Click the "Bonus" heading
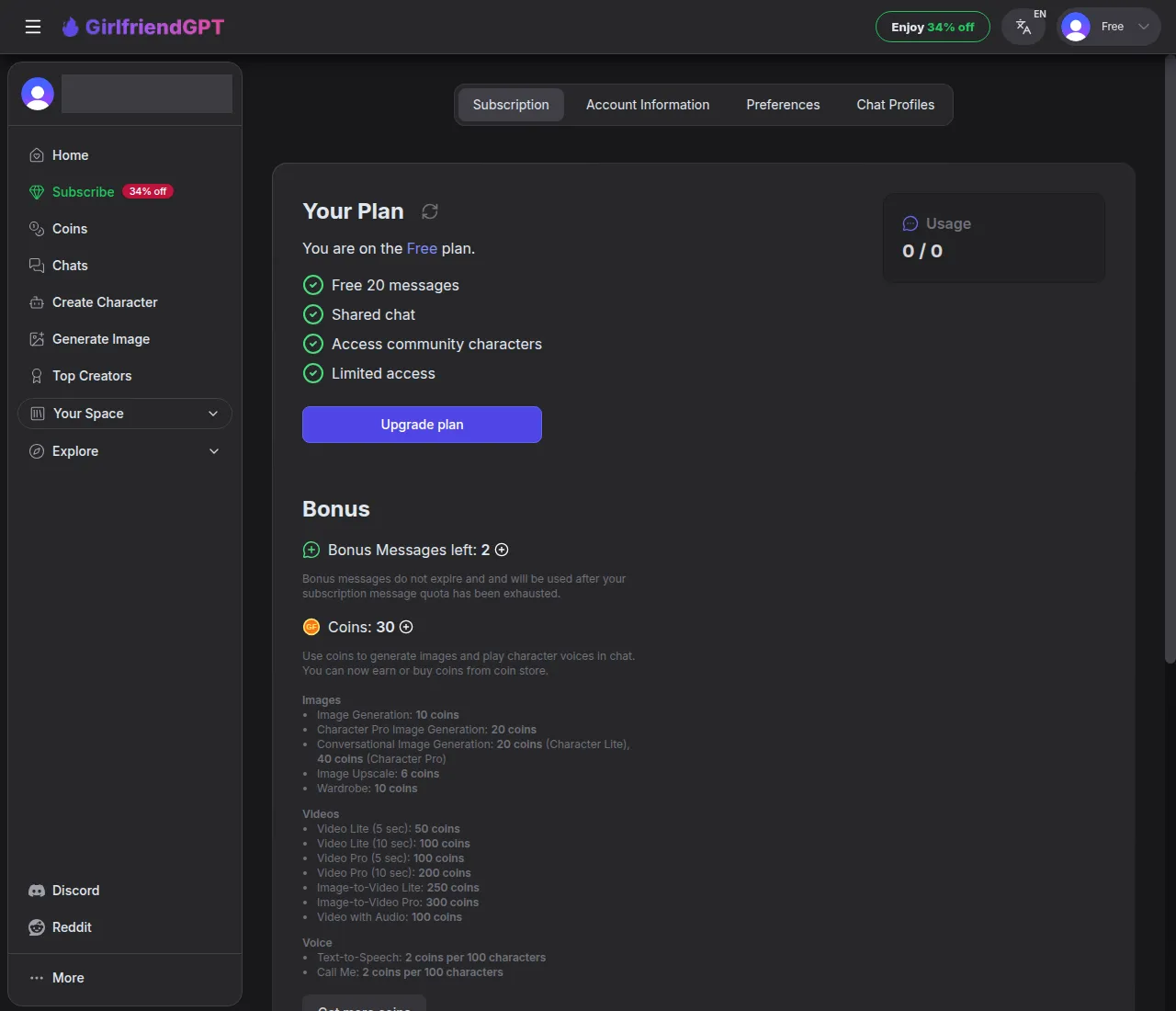 336,509
